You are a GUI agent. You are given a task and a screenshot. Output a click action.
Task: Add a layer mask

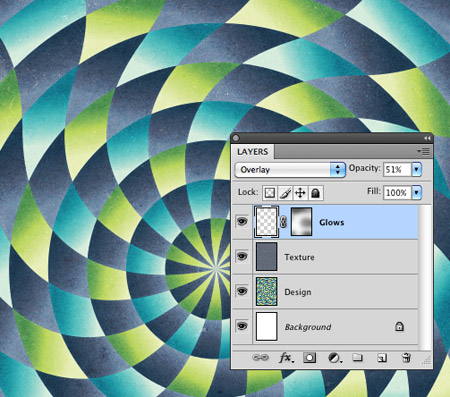click(309, 358)
